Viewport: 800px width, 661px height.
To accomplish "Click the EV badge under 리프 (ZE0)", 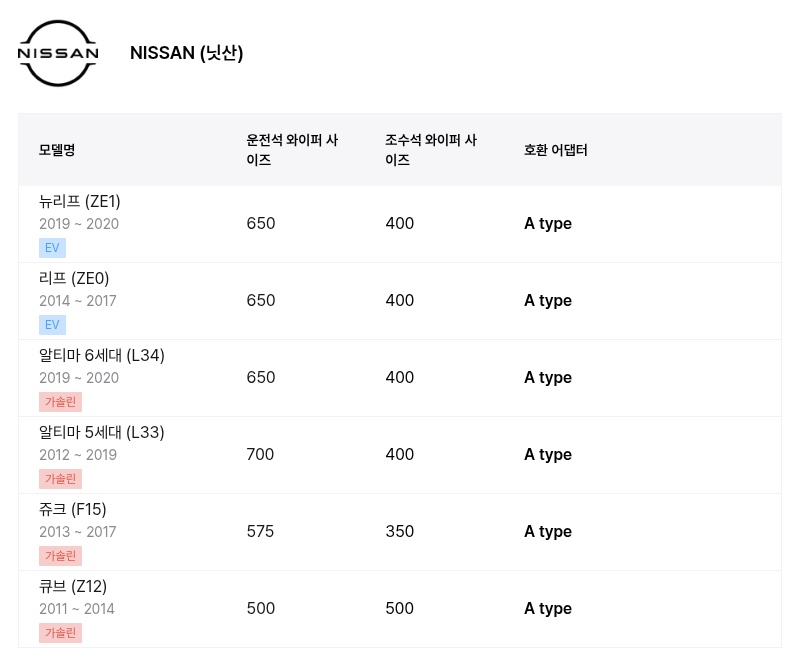I will (x=52, y=325).
